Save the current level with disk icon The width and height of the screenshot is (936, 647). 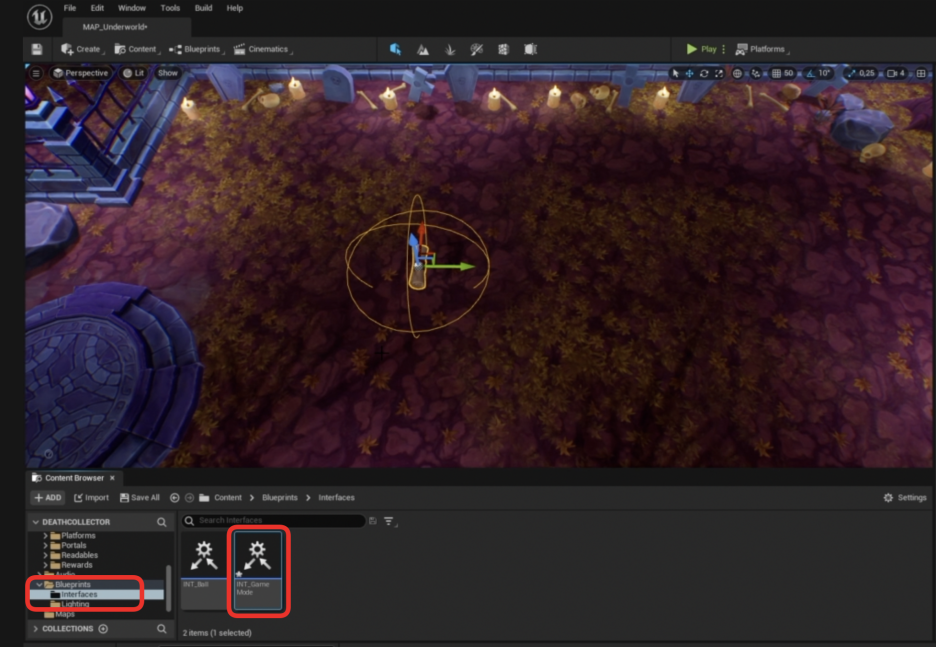click(37, 49)
